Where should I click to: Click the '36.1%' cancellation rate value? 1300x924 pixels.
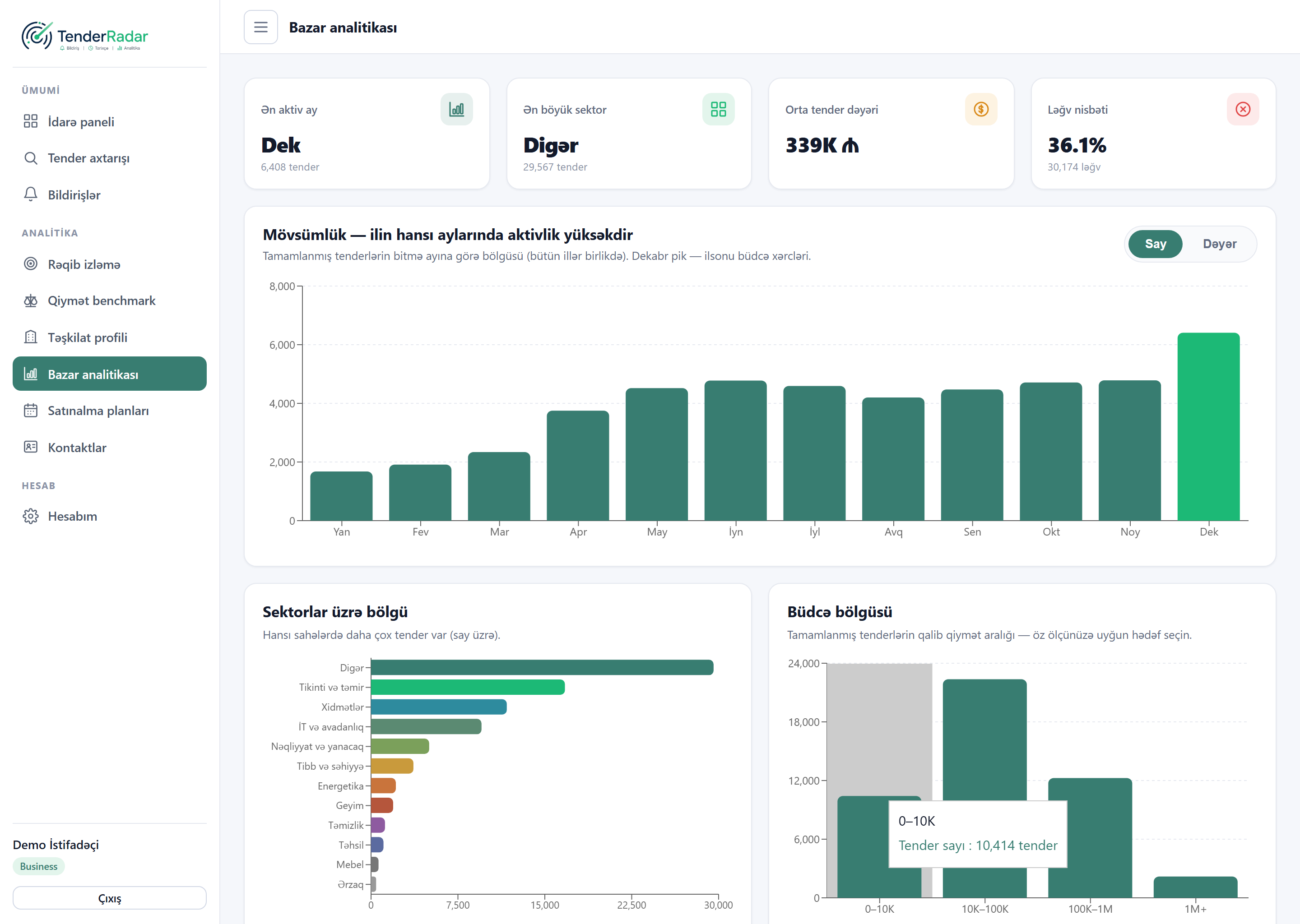[x=1077, y=146]
